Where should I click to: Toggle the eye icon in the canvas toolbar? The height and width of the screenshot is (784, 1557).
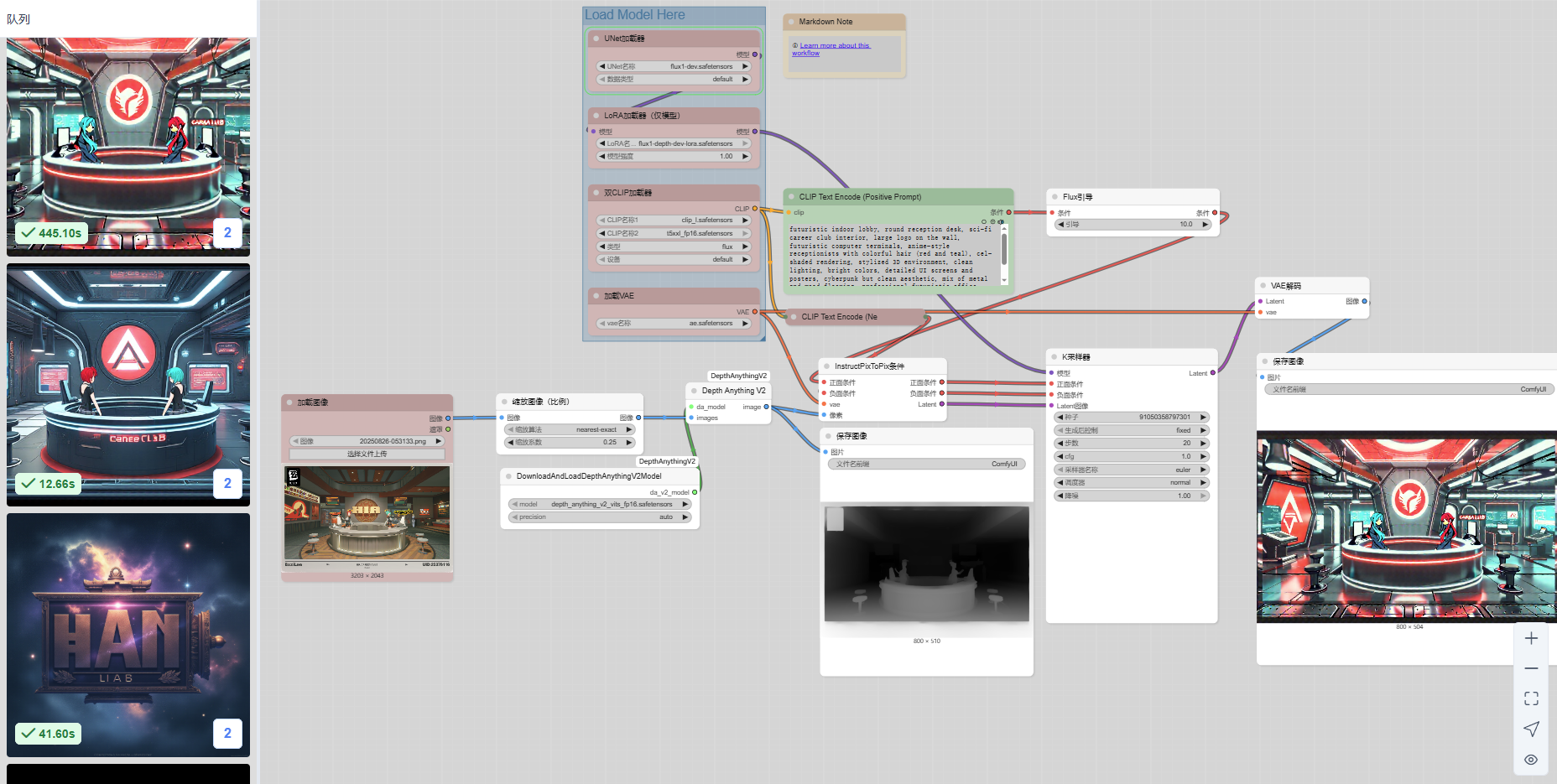[x=1531, y=758]
